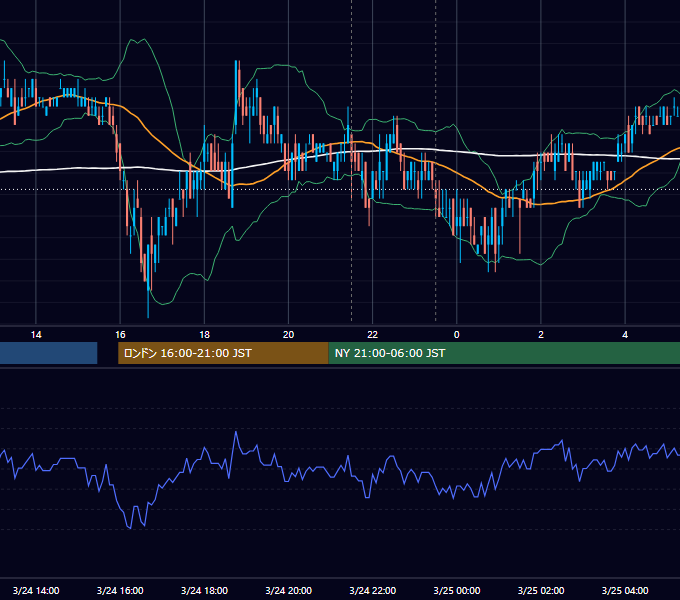680x600 pixels.
Task: Click the 3/25 00:00 date label
Action: point(457,590)
